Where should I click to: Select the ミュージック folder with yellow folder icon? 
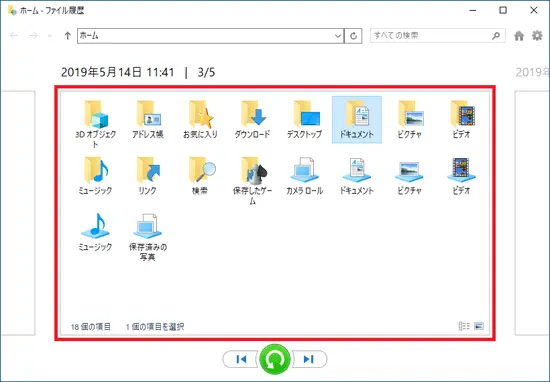point(95,175)
